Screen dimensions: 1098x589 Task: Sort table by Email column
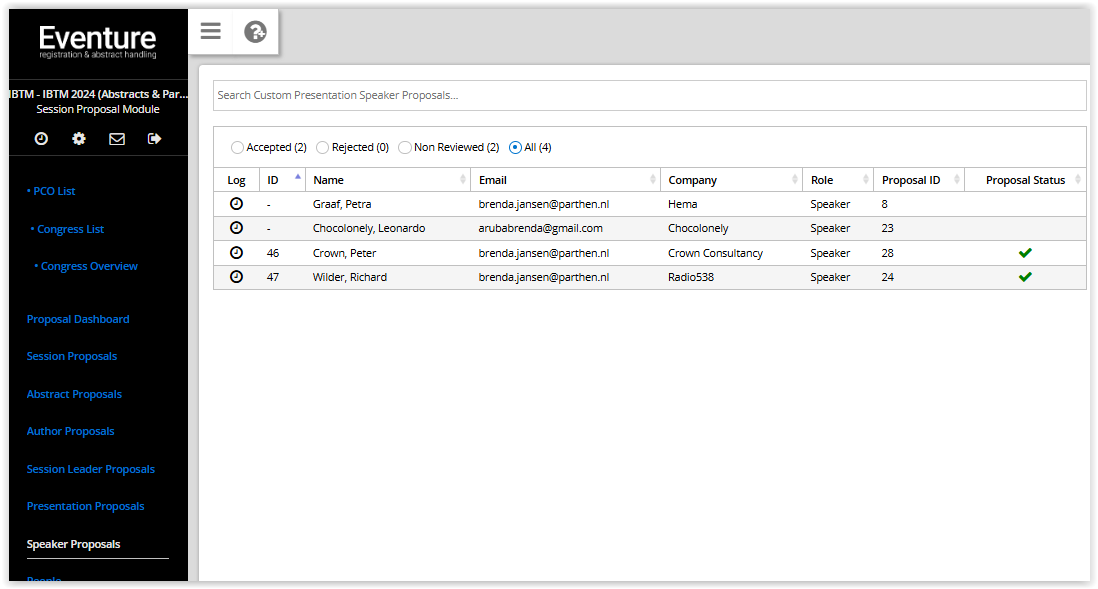click(566, 180)
